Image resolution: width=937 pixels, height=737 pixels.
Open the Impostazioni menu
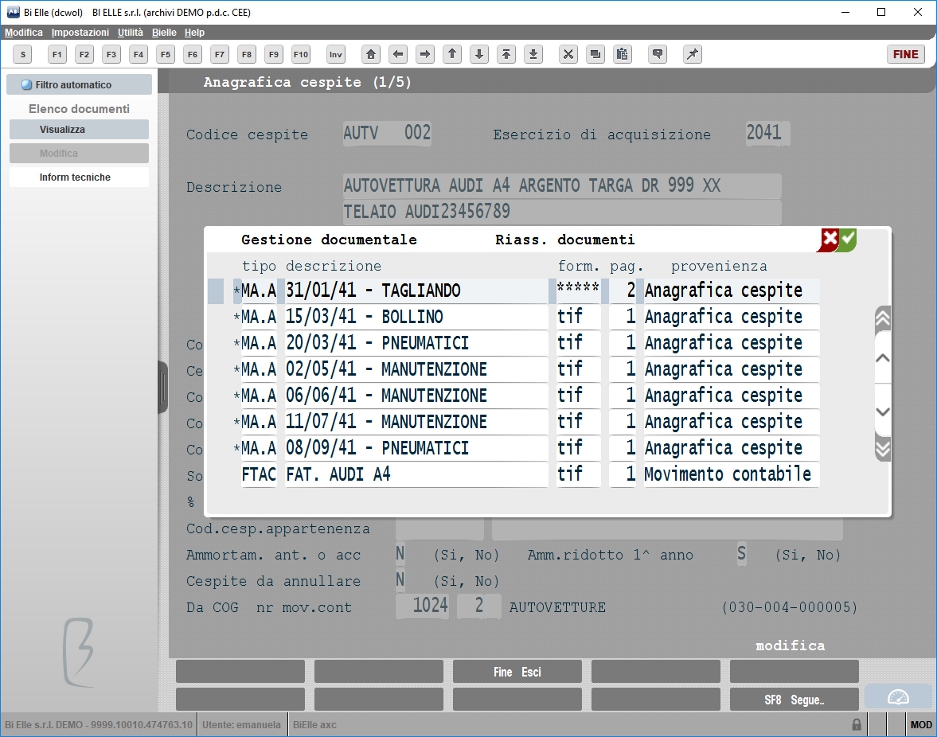pyautogui.click(x=80, y=32)
